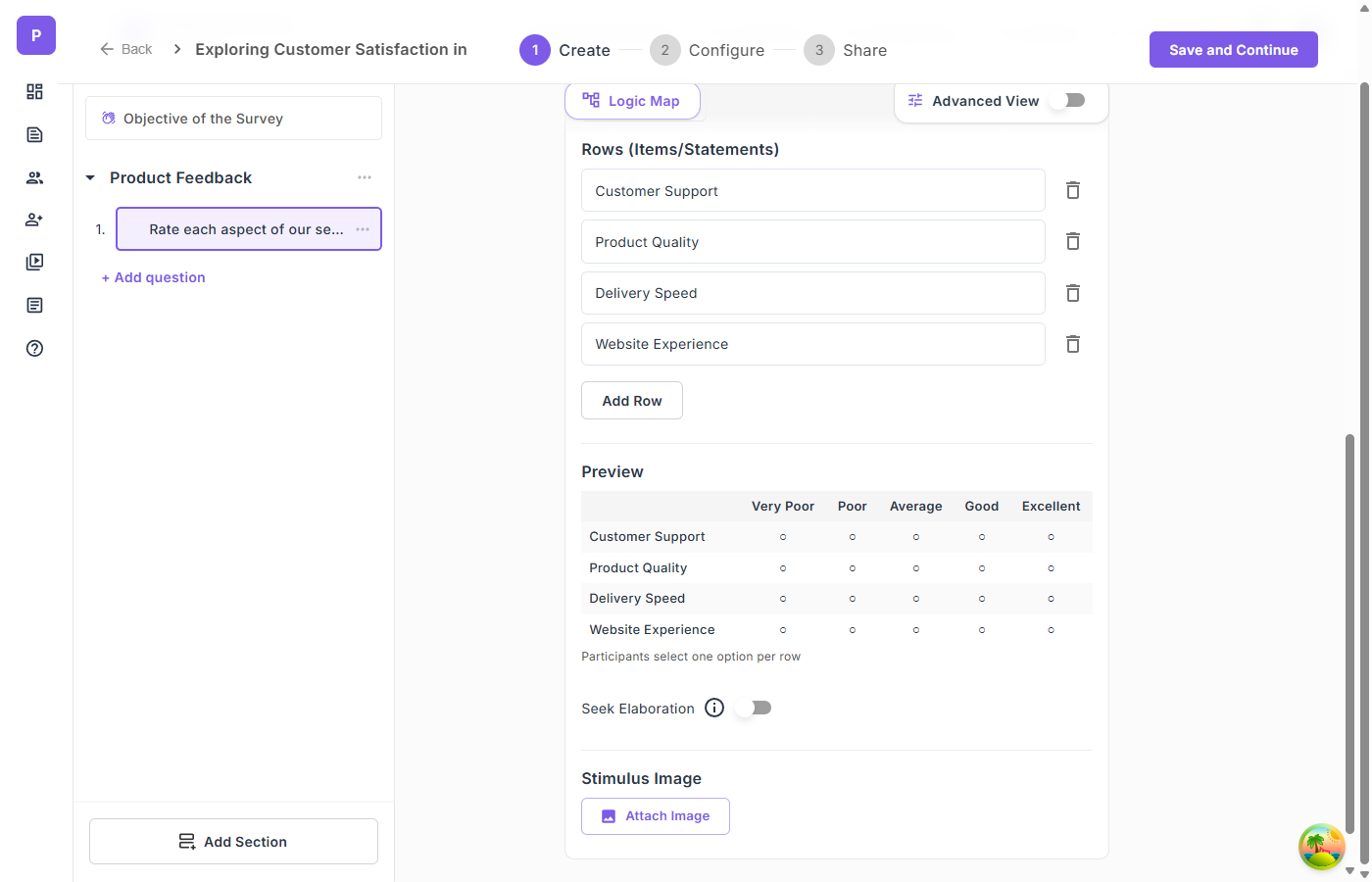Open the media library sidebar icon
Viewport: 1372px width, 882px height.
[x=35, y=262]
